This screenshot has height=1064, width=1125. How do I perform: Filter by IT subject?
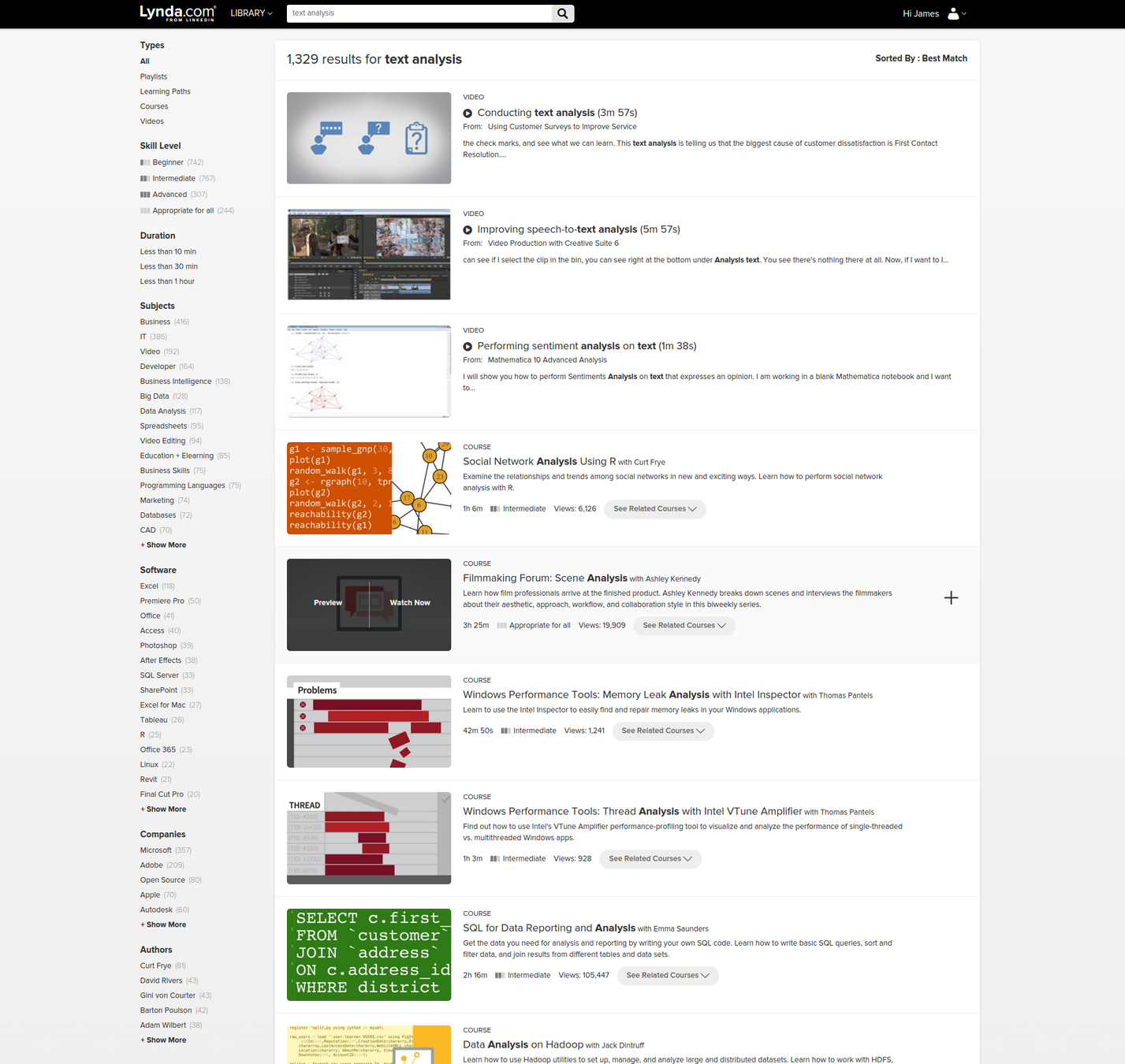(143, 337)
